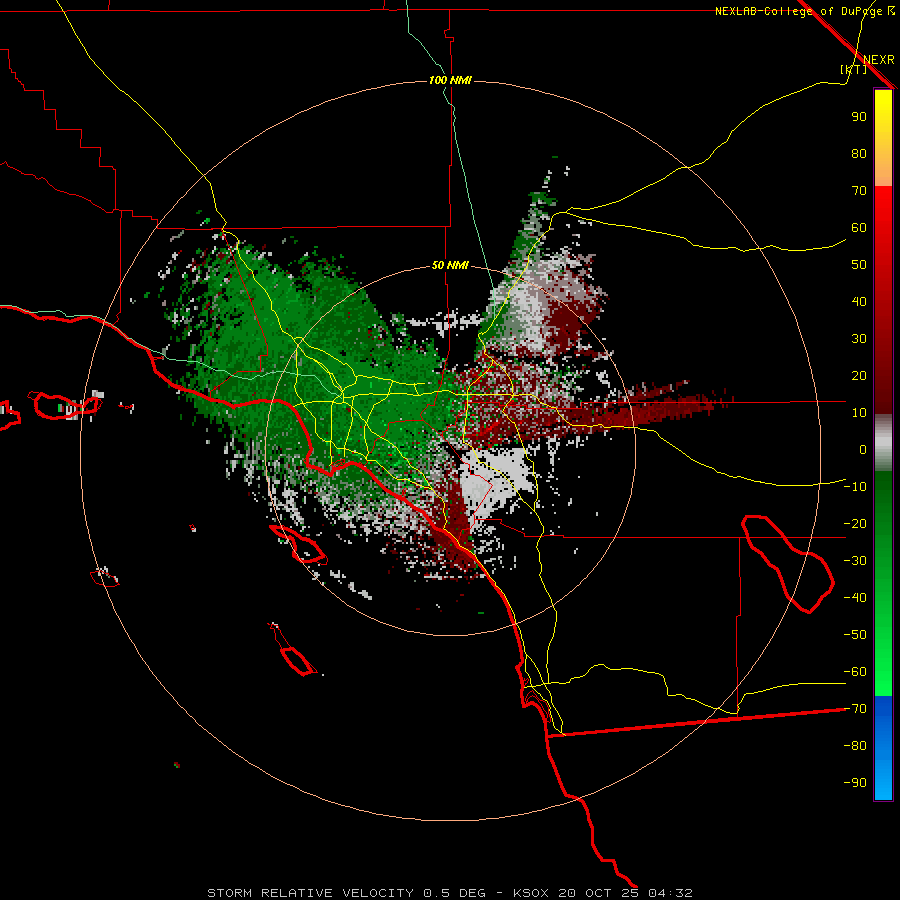Click the 80 value on velocity scale
900x900 pixels.
tap(859, 153)
